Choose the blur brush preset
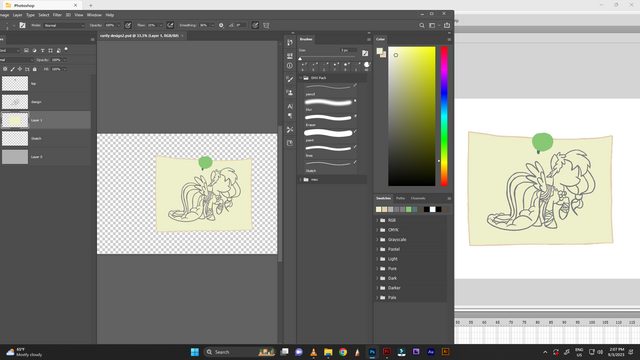 [x=331, y=104]
